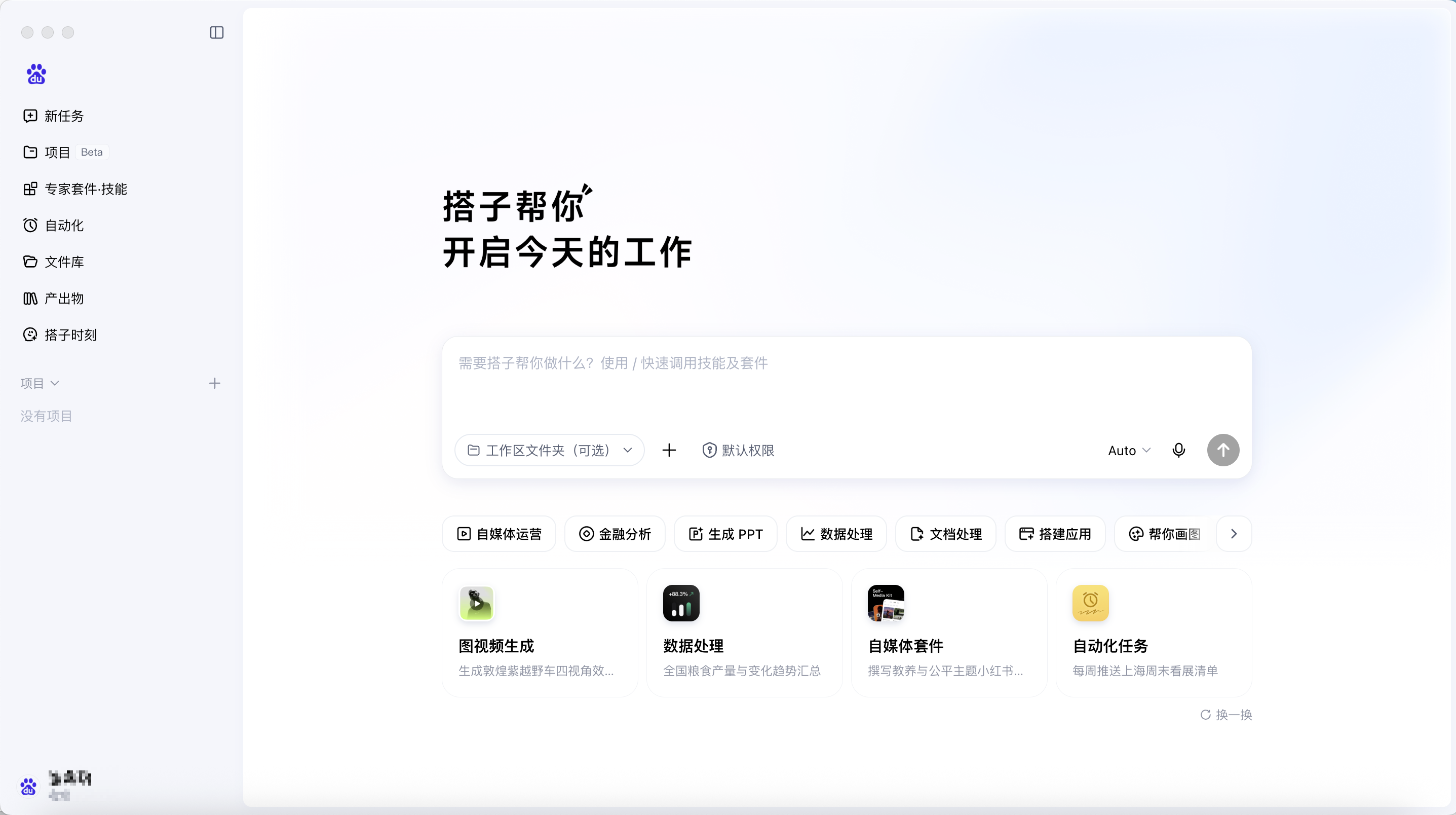Open the user profile avatar at bottom

(x=28, y=786)
